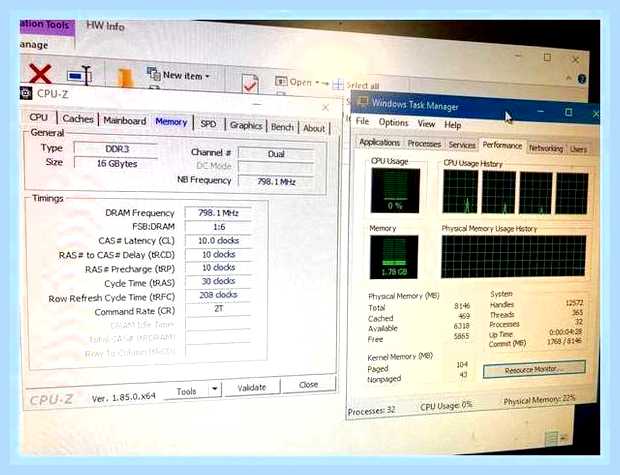Click the Cycle Time 30 clocks value
Viewport: 620px width, 475px height.
218,281
